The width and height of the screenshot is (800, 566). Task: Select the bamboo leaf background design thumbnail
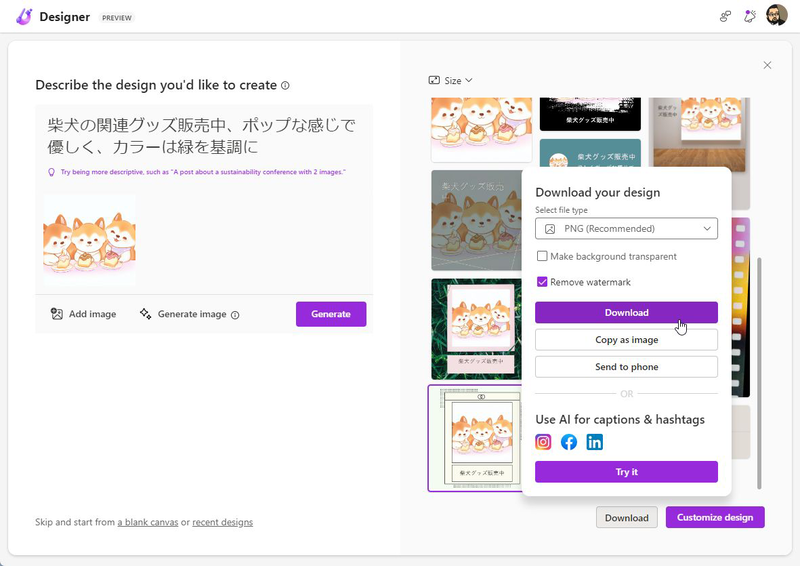click(x=475, y=328)
